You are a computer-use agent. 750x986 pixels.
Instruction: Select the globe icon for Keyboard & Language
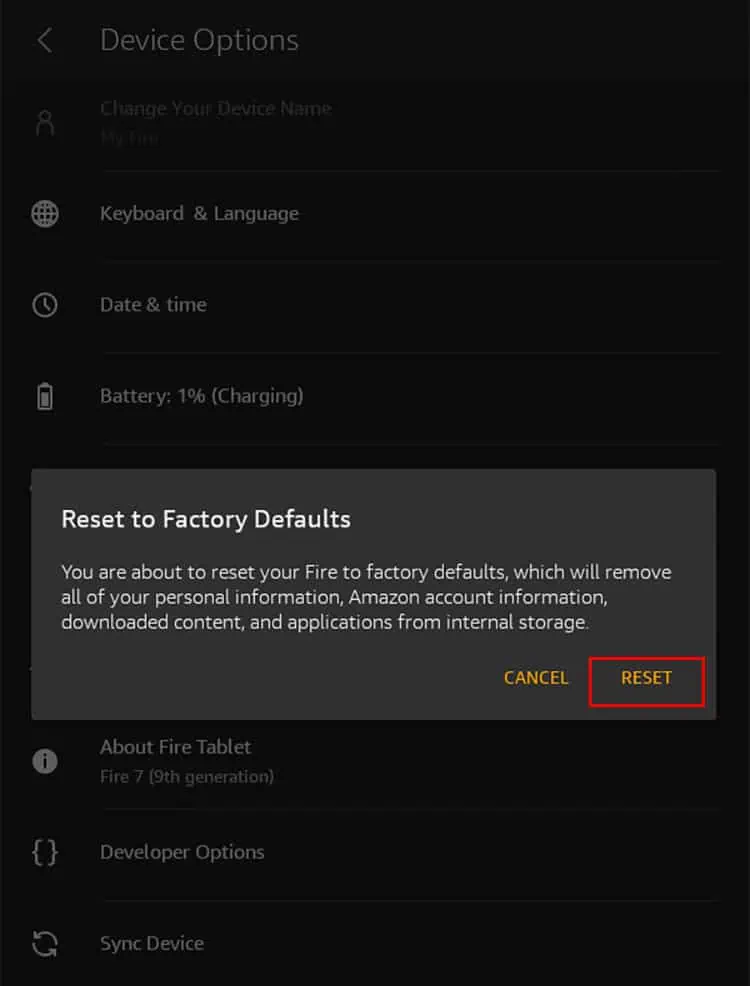click(45, 213)
